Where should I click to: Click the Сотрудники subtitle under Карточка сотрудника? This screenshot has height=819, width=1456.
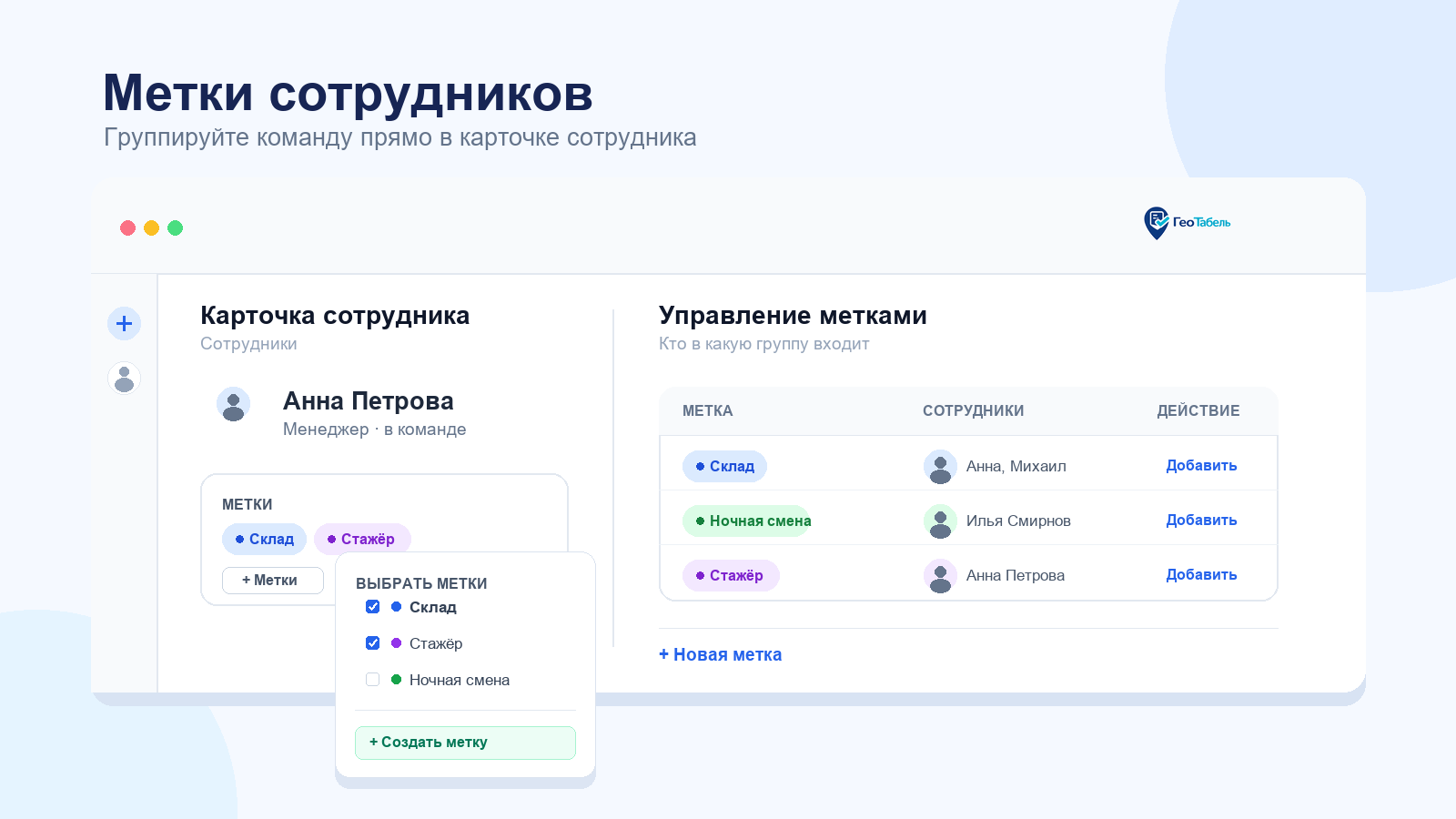(x=248, y=344)
